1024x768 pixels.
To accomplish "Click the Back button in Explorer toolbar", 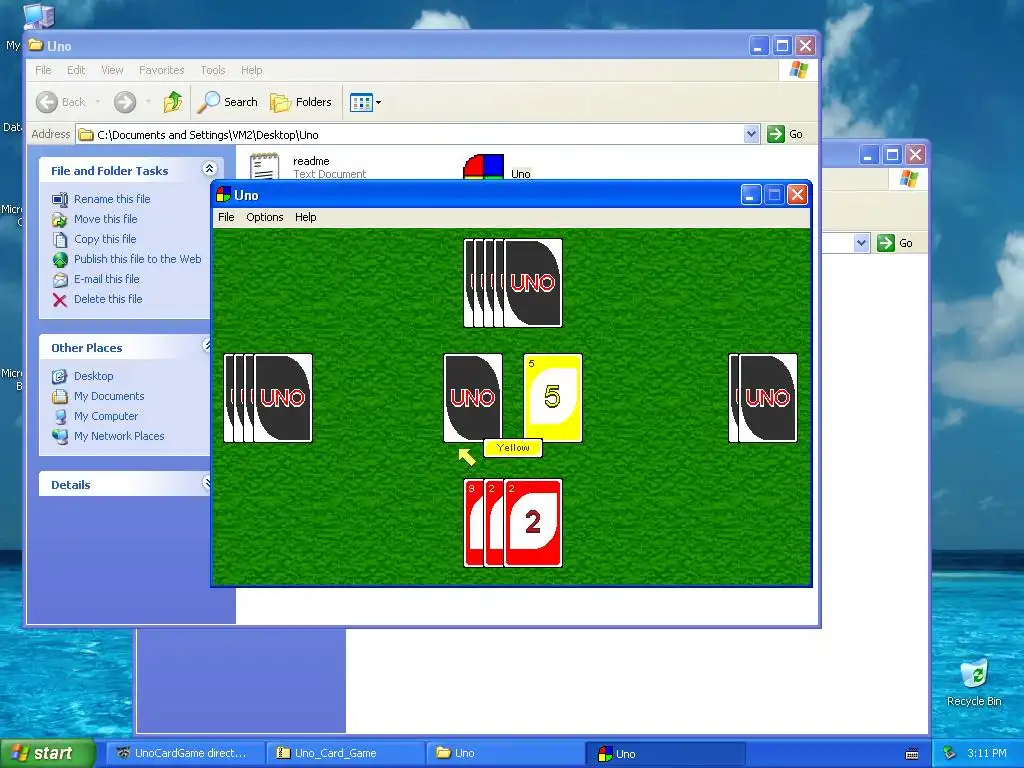I will coord(61,102).
